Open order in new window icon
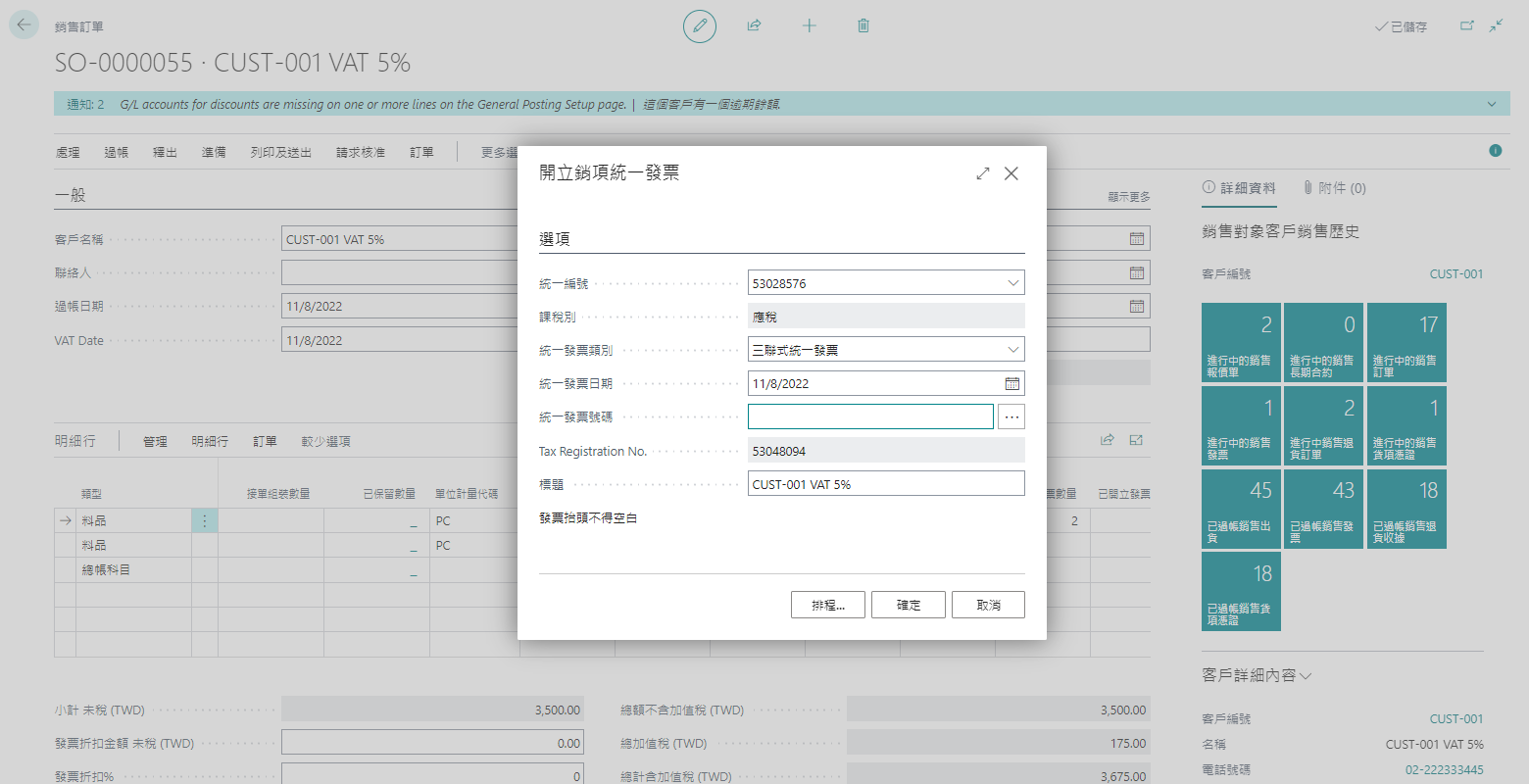 click(x=1467, y=25)
